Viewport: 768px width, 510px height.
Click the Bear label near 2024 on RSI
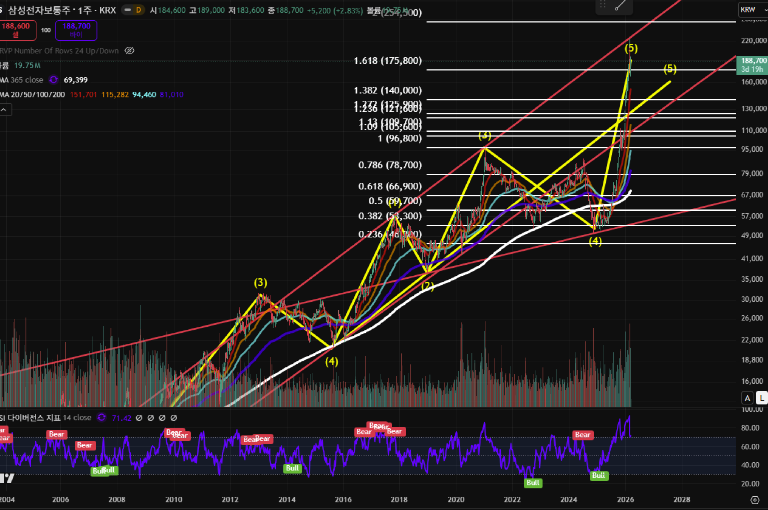pos(583,435)
